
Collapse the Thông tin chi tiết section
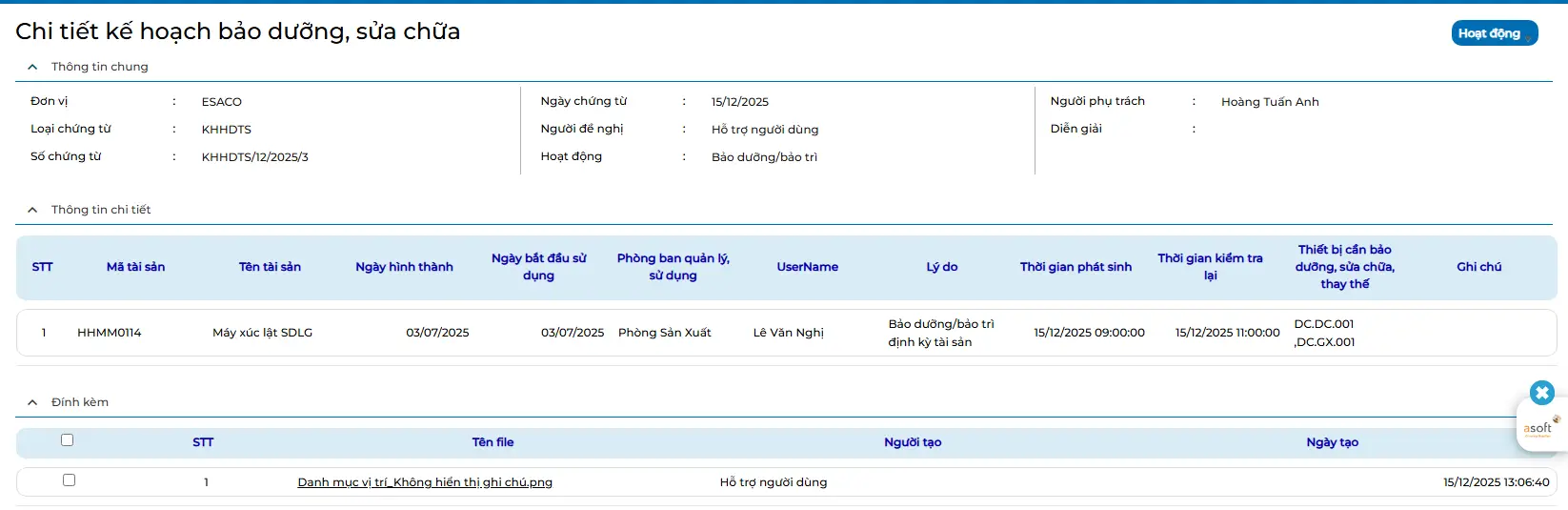coord(32,210)
